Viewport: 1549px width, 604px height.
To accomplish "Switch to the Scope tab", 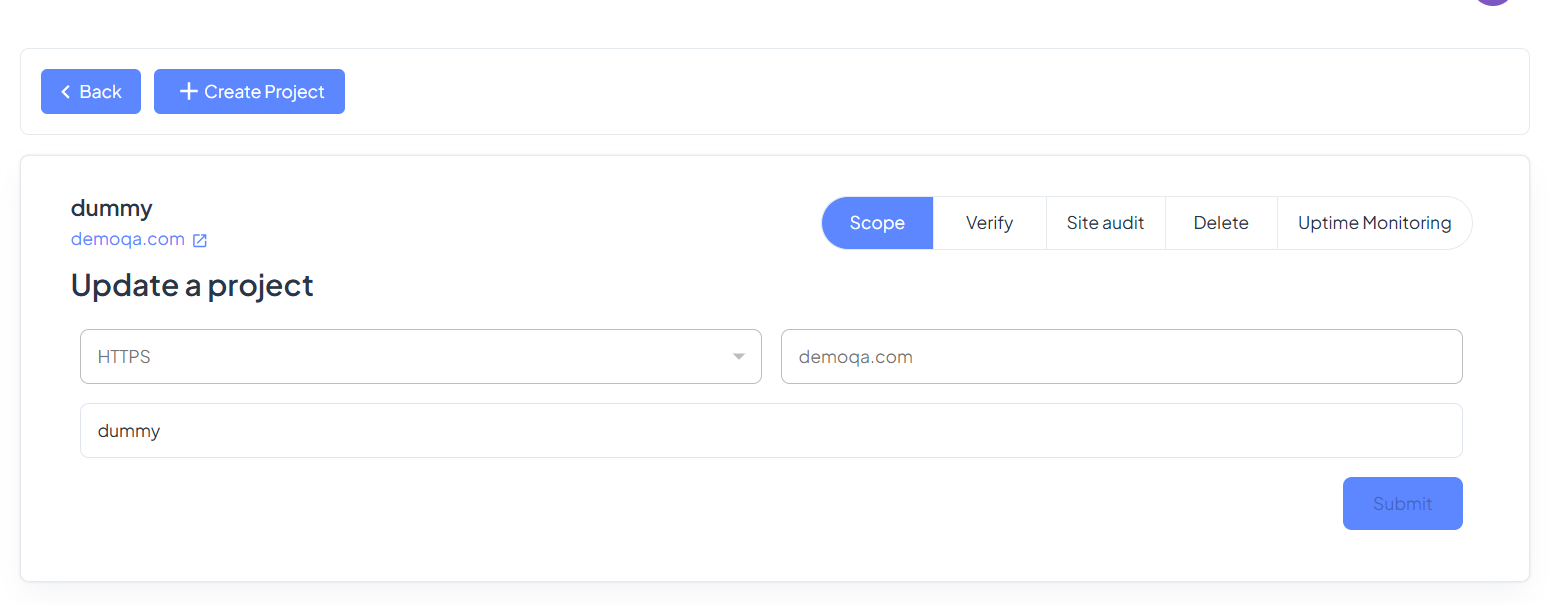I will tap(877, 223).
